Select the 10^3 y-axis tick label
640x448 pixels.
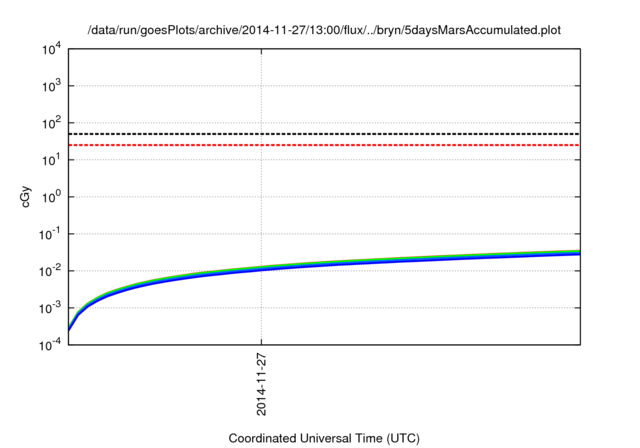[x=51, y=86]
